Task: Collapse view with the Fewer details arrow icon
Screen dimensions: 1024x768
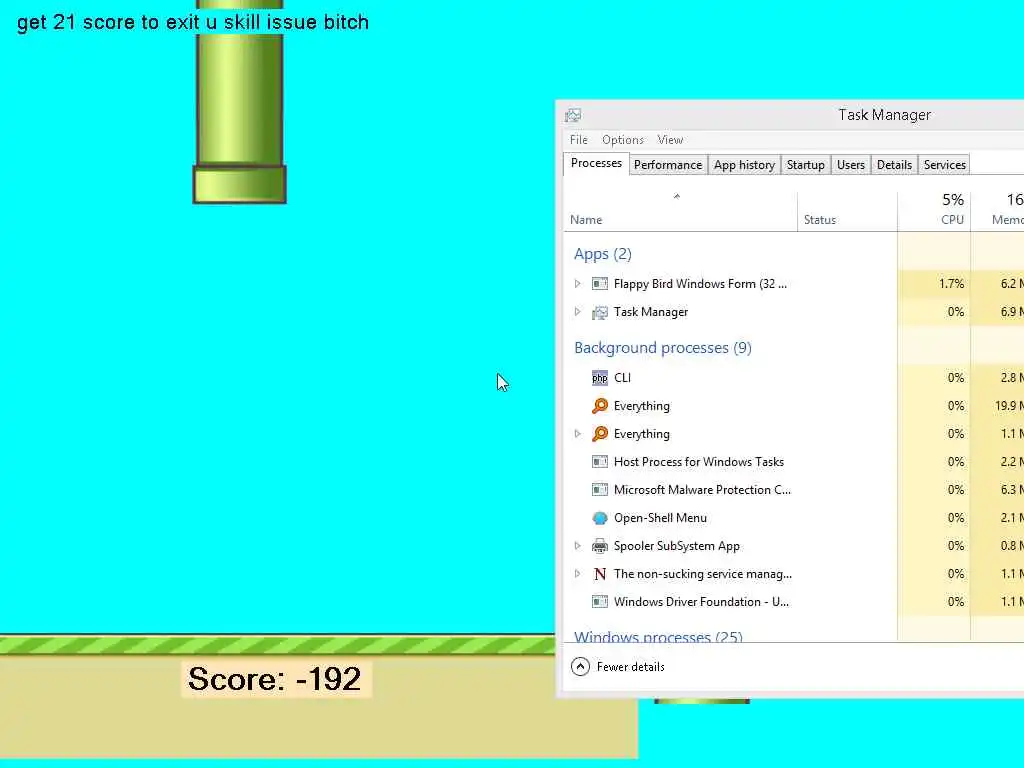Action: point(580,667)
